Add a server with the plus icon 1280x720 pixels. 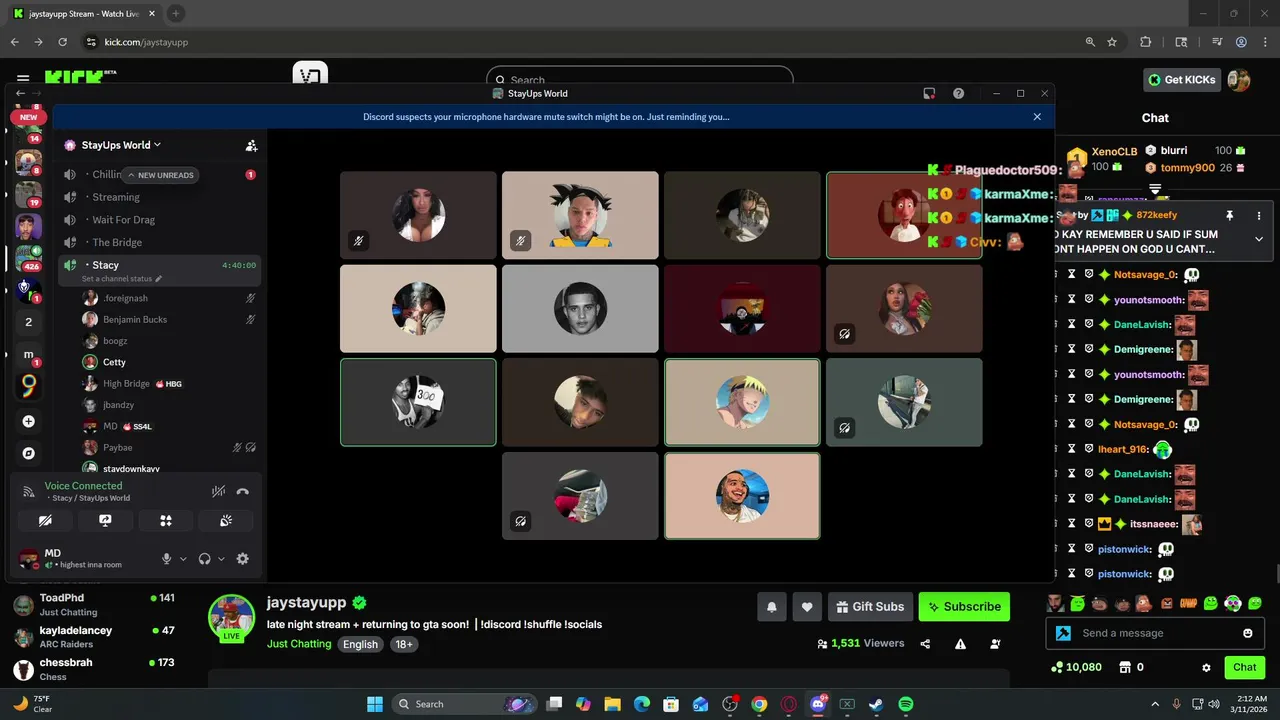29,422
